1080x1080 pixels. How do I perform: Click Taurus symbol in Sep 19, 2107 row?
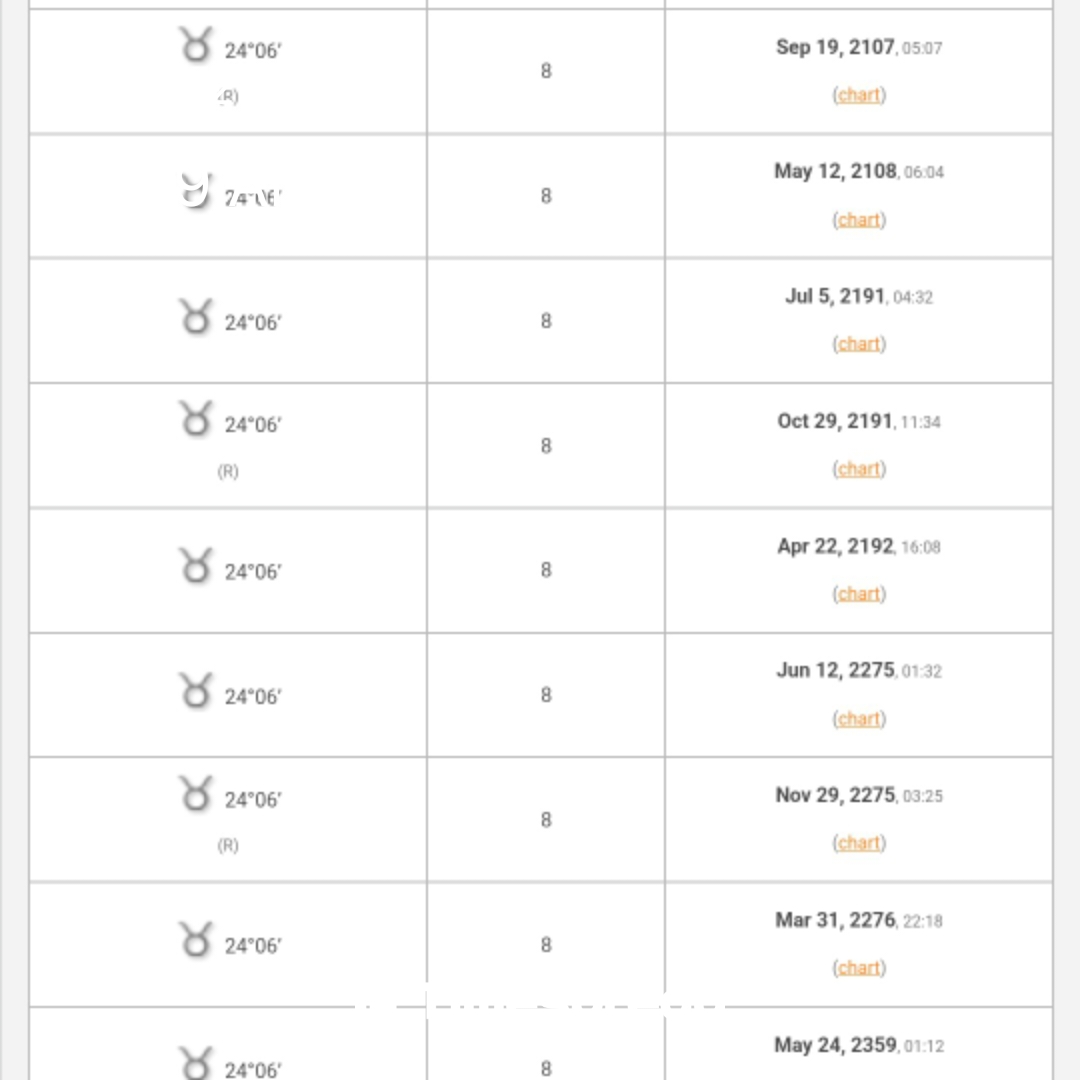click(x=196, y=46)
